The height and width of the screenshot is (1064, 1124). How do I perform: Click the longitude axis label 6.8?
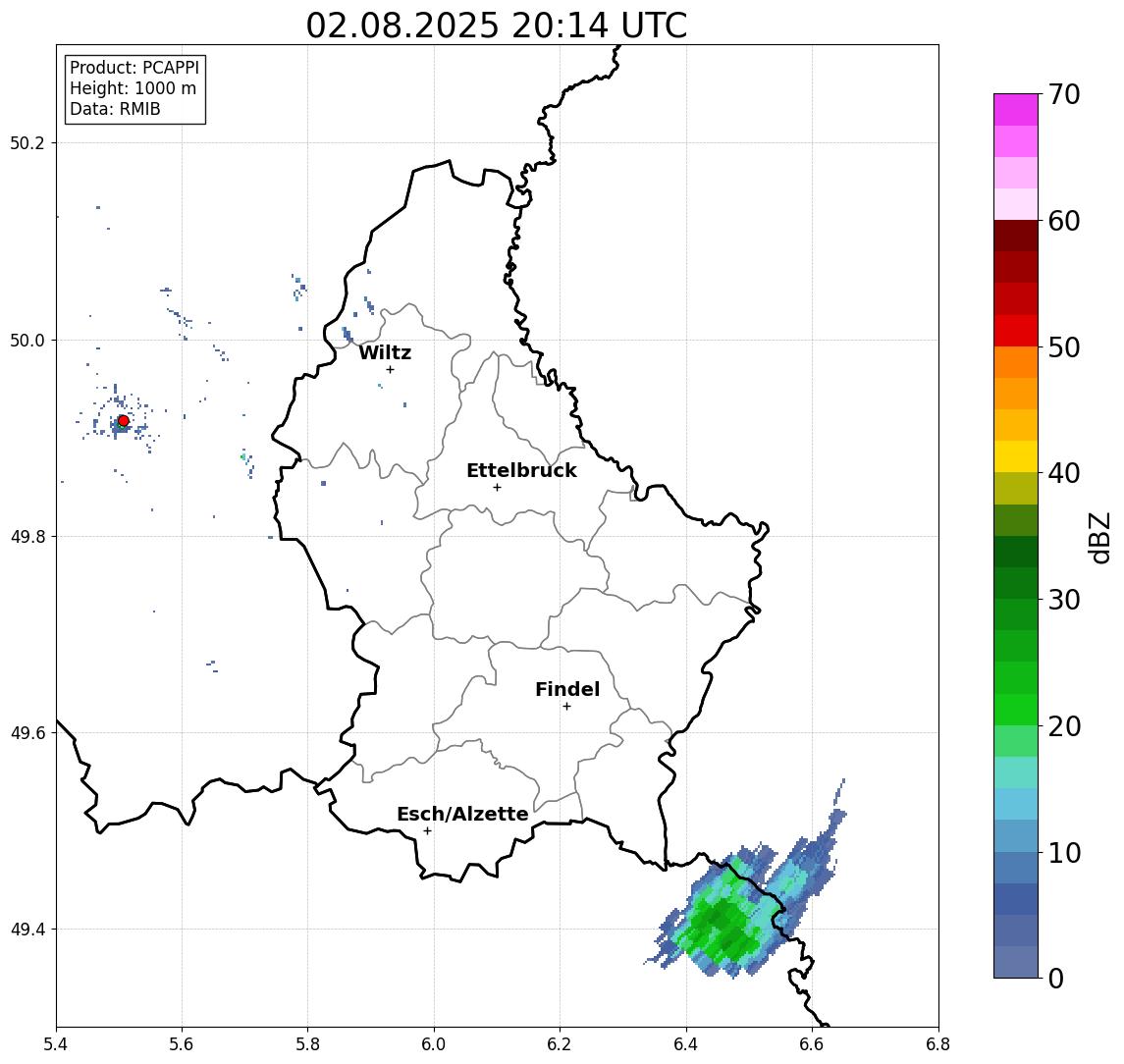click(938, 1044)
